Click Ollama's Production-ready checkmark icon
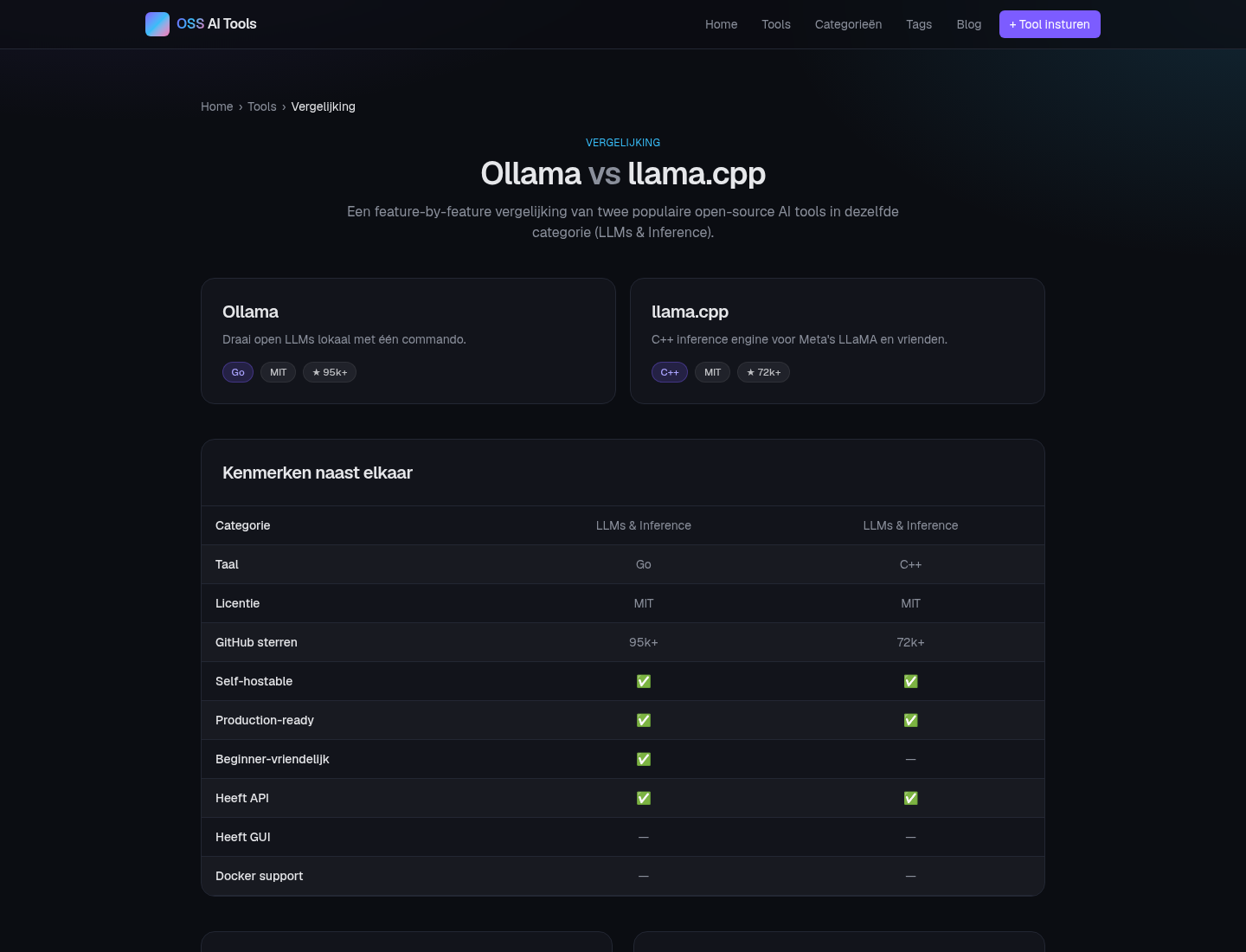Screen dimensions: 1246x952 (x=644, y=720)
